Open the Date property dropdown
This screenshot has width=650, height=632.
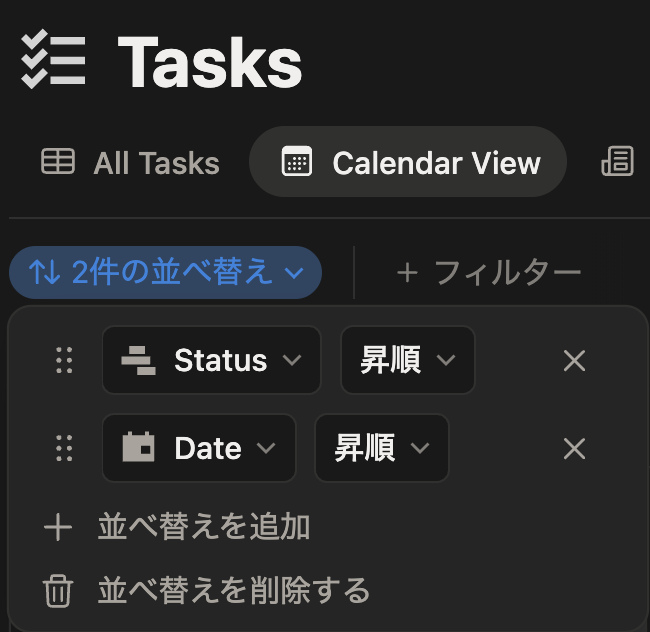(x=199, y=448)
